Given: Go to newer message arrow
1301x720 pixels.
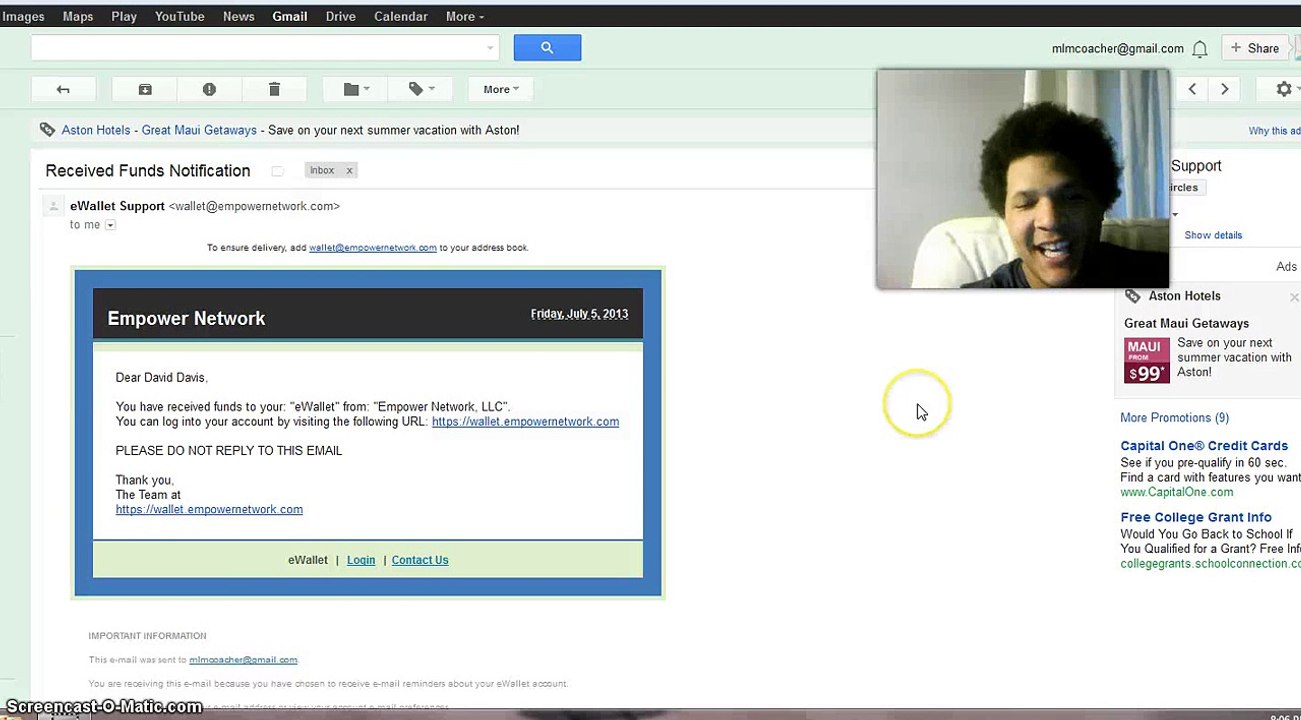Looking at the screenshot, I should 1192,89.
